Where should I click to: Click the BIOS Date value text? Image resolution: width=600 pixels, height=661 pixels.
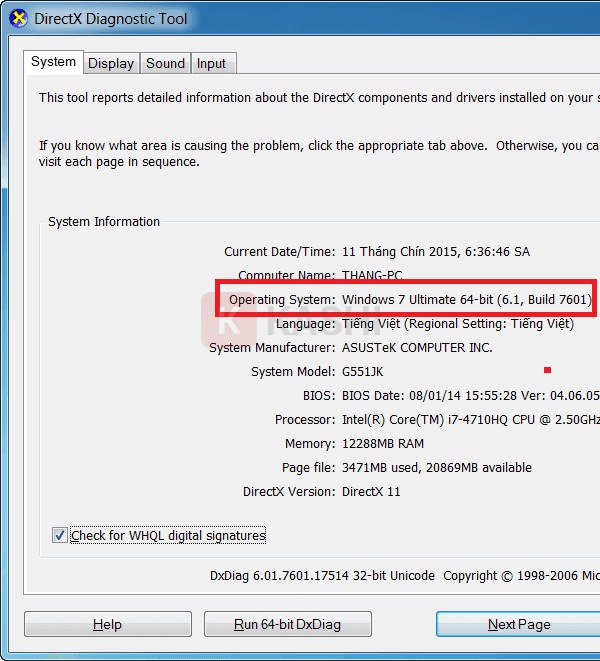[x=471, y=396]
